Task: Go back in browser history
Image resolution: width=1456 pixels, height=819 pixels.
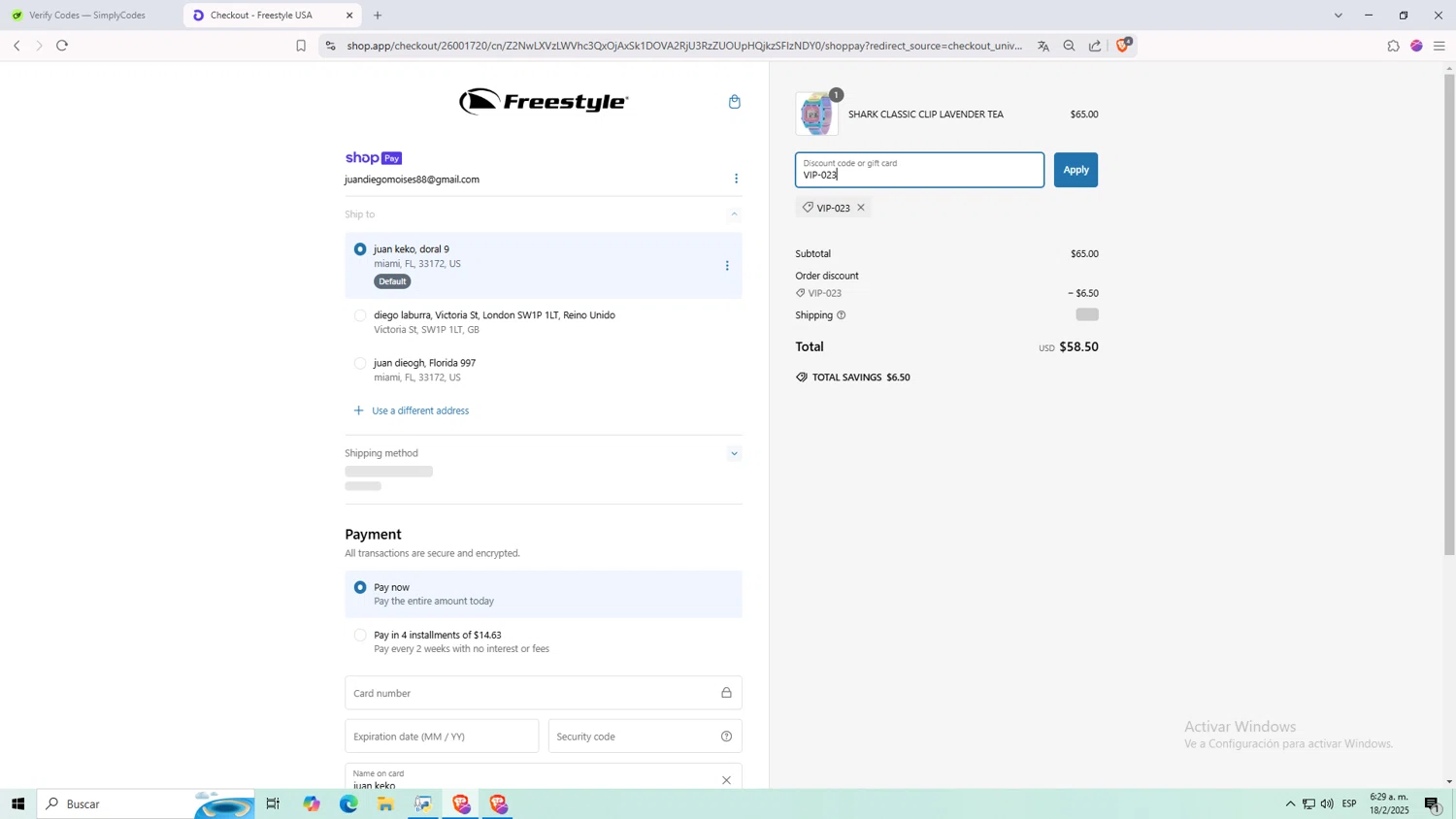Action: pyautogui.click(x=17, y=46)
